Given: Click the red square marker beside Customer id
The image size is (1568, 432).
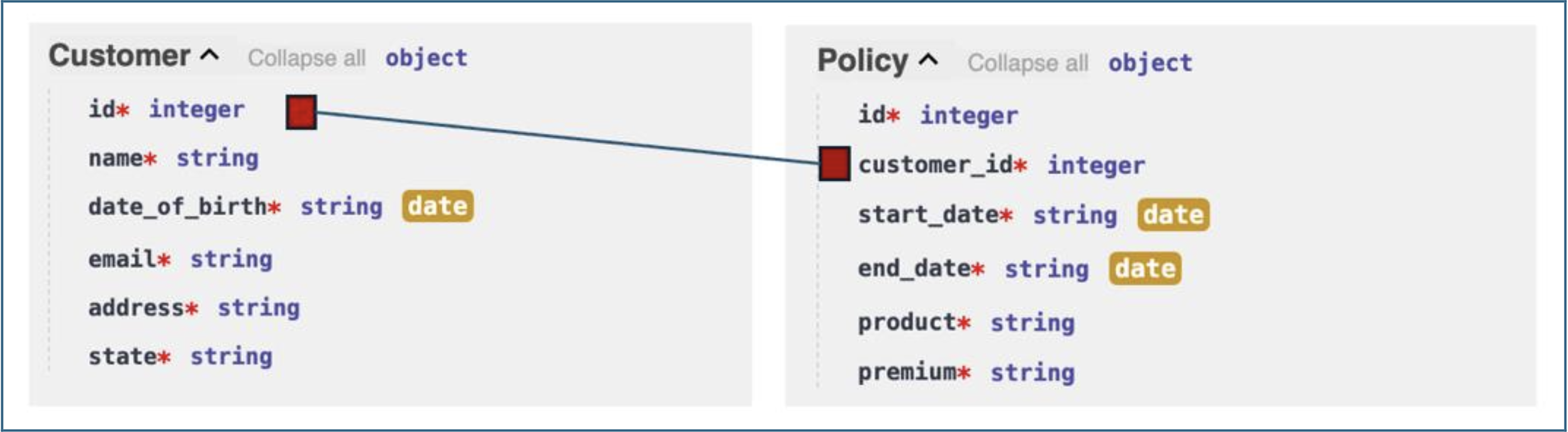Looking at the screenshot, I should 301,112.
